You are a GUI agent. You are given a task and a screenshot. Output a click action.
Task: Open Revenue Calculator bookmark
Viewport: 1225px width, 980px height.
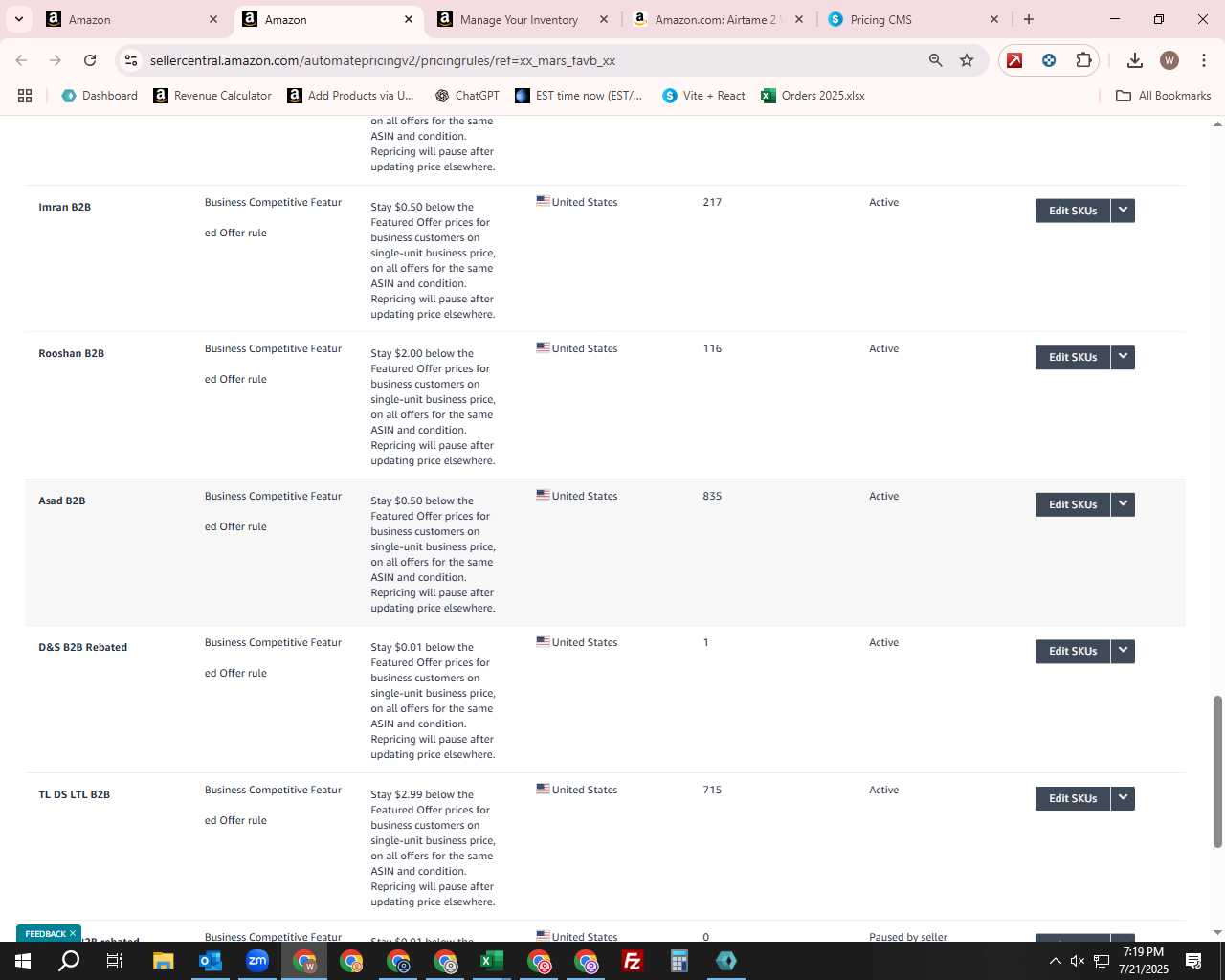[212, 96]
